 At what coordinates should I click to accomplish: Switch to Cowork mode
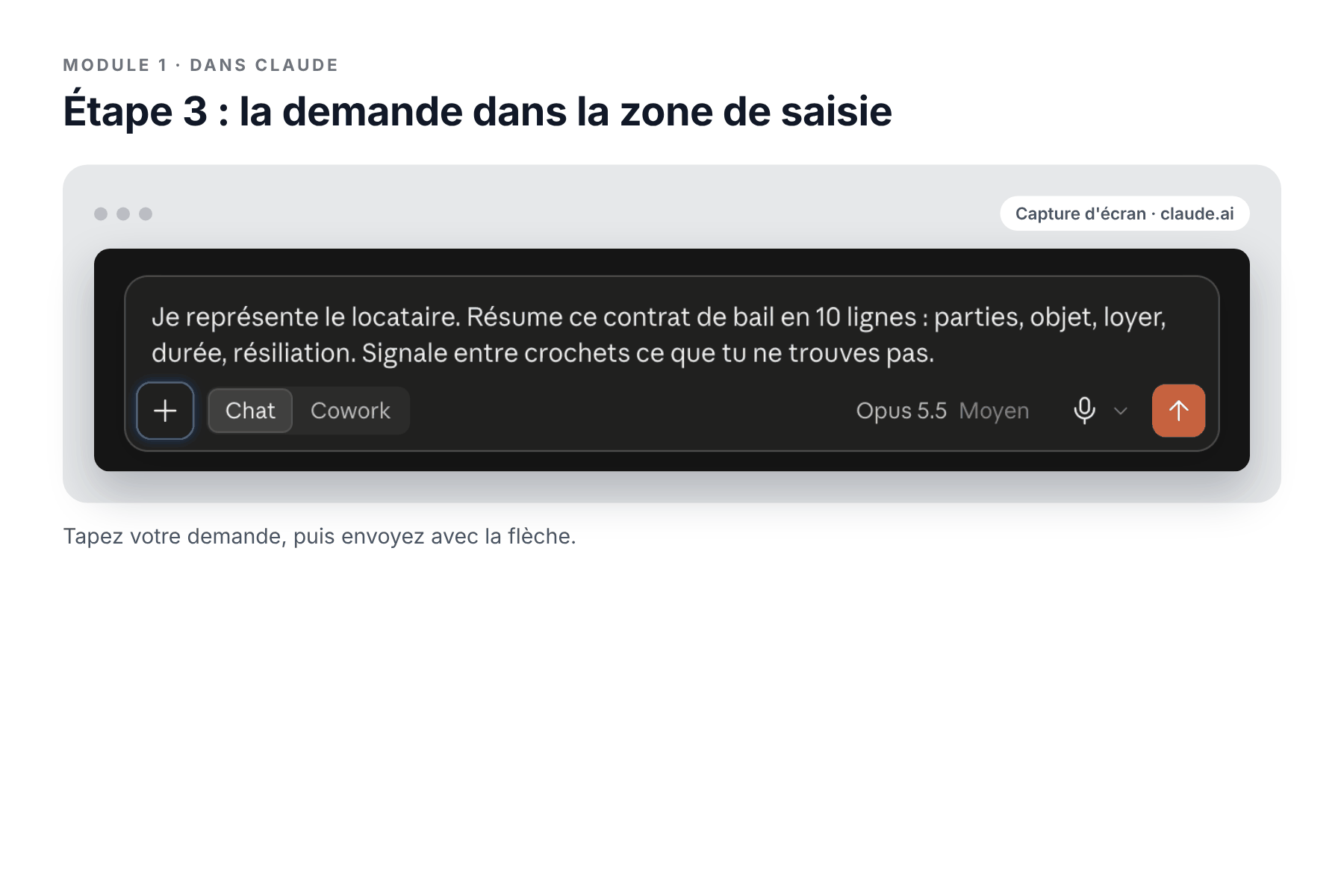[x=350, y=411]
